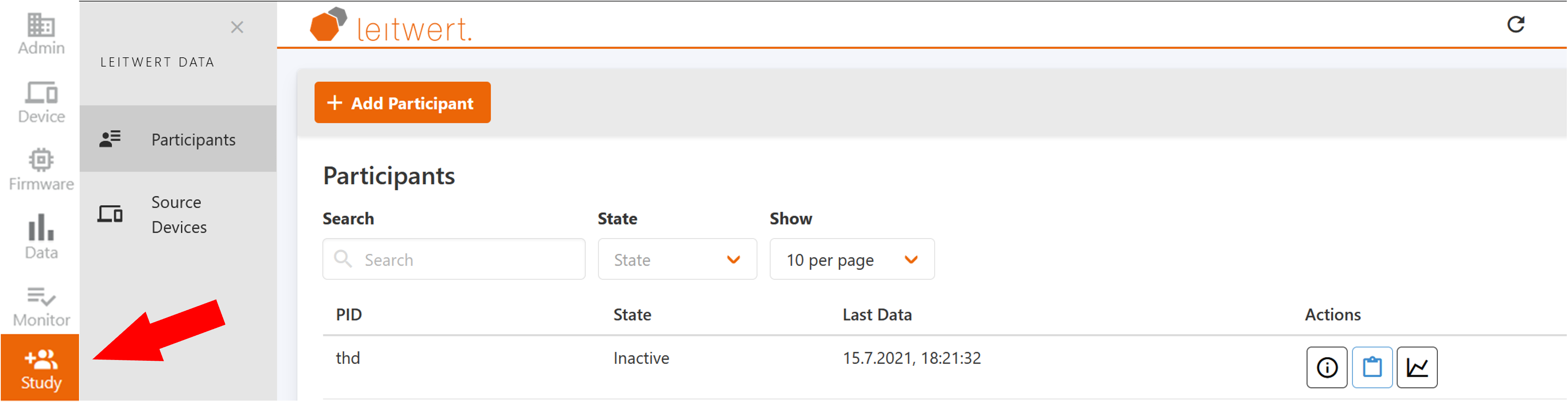Image resolution: width=1568 pixels, height=403 pixels.
Task: Open Participants menu item
Action: pyautogui.click(x=178, y=139)
